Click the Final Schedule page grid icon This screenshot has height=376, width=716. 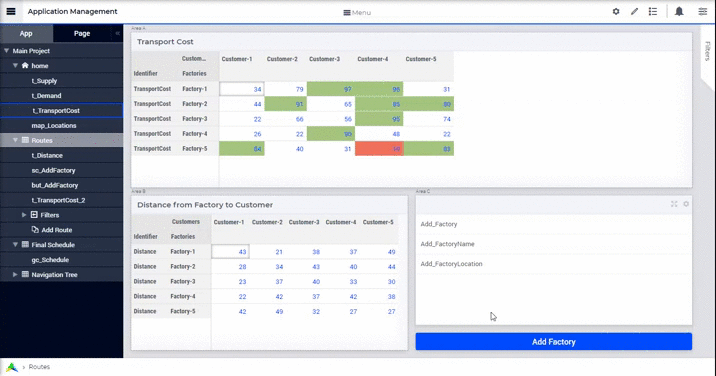click(x=25, y=244)
